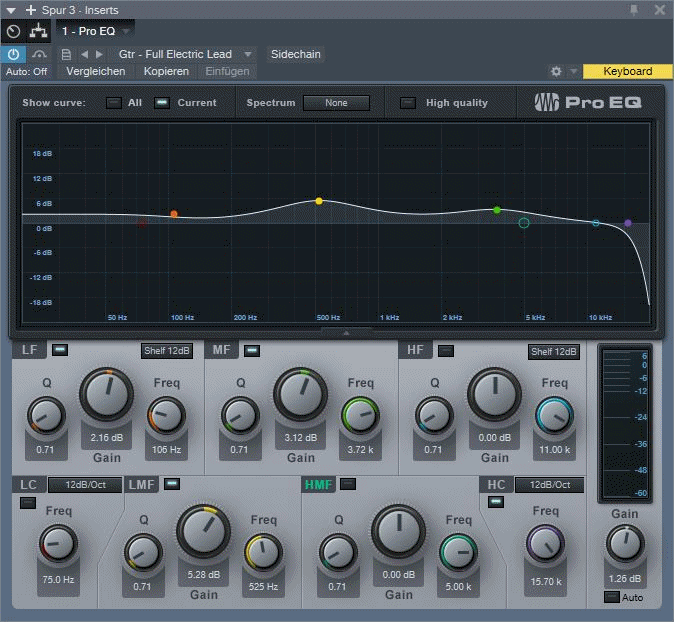Click the LF Gain knob

click(106, 394)
